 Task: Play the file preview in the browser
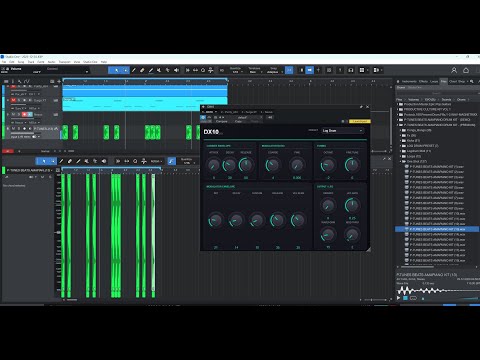[x=399, y=298]
